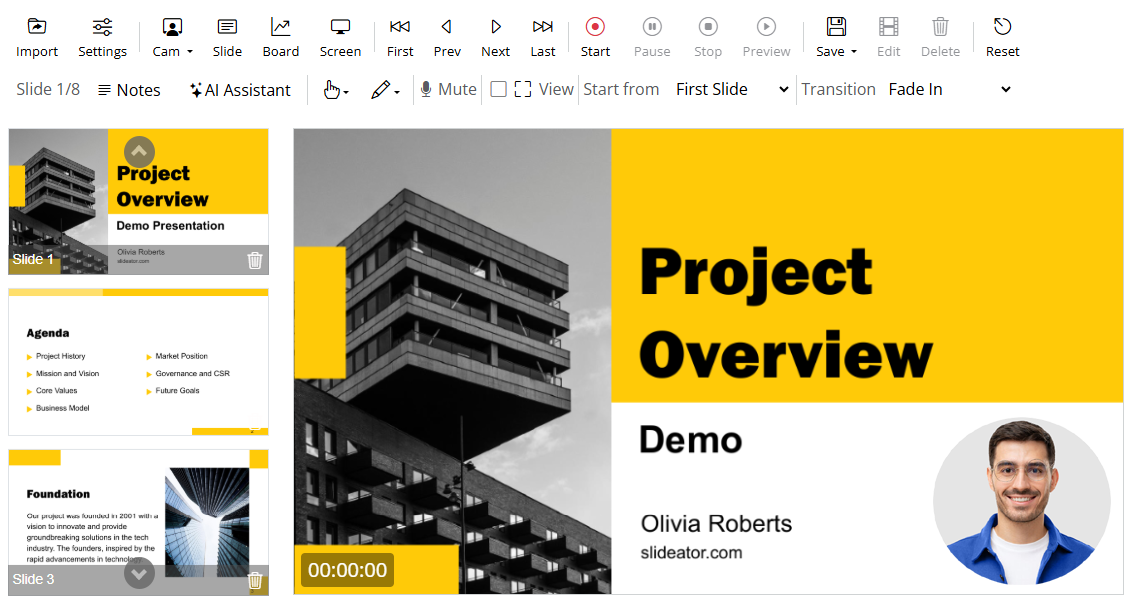Select Slide recording mode

[227, 38]
